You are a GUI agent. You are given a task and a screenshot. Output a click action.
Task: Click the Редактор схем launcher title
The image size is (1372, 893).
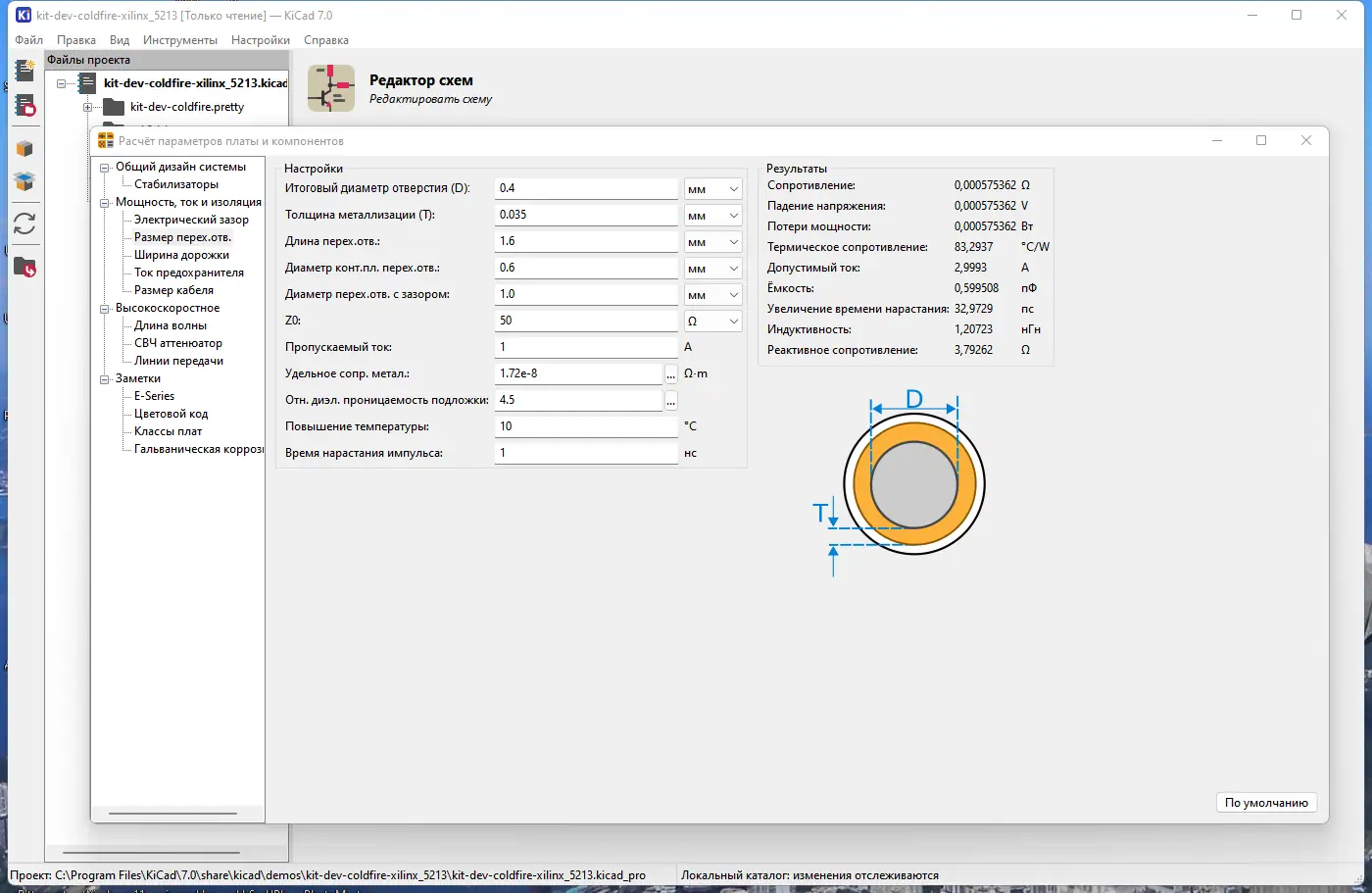click(421, 80)
